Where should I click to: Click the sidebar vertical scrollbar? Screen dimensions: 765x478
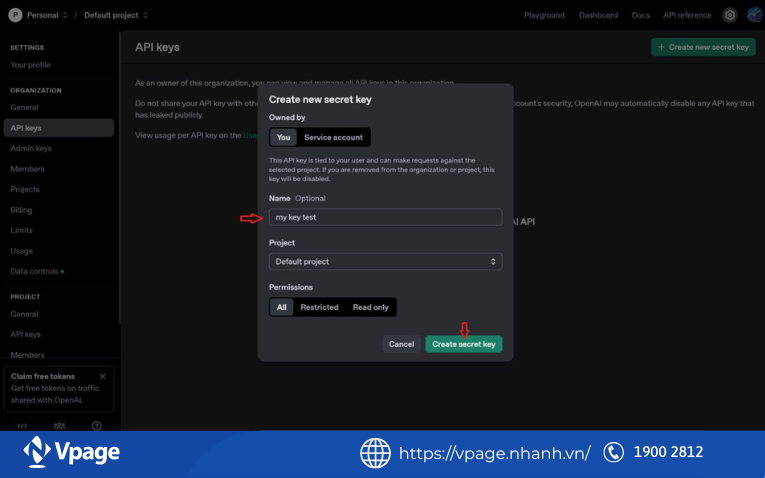(x=119, y=178)
